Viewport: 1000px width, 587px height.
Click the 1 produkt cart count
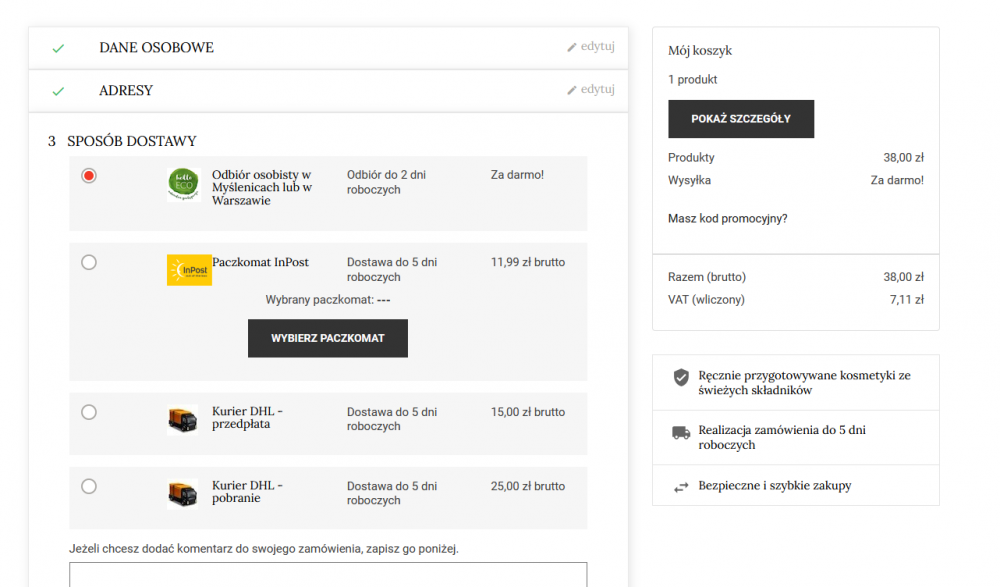click(693, 80)
